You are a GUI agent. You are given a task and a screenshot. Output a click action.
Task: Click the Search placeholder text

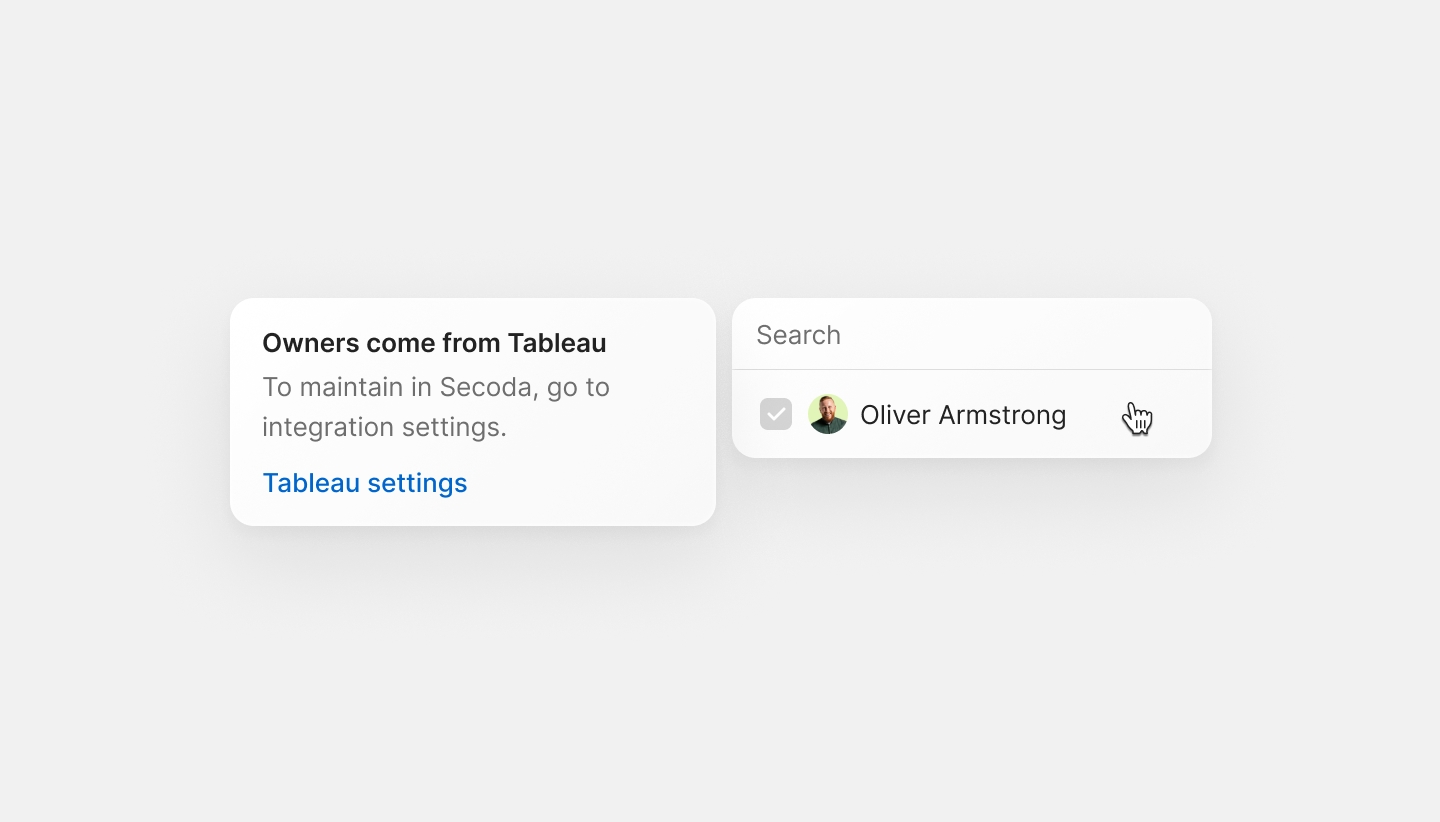798,335
